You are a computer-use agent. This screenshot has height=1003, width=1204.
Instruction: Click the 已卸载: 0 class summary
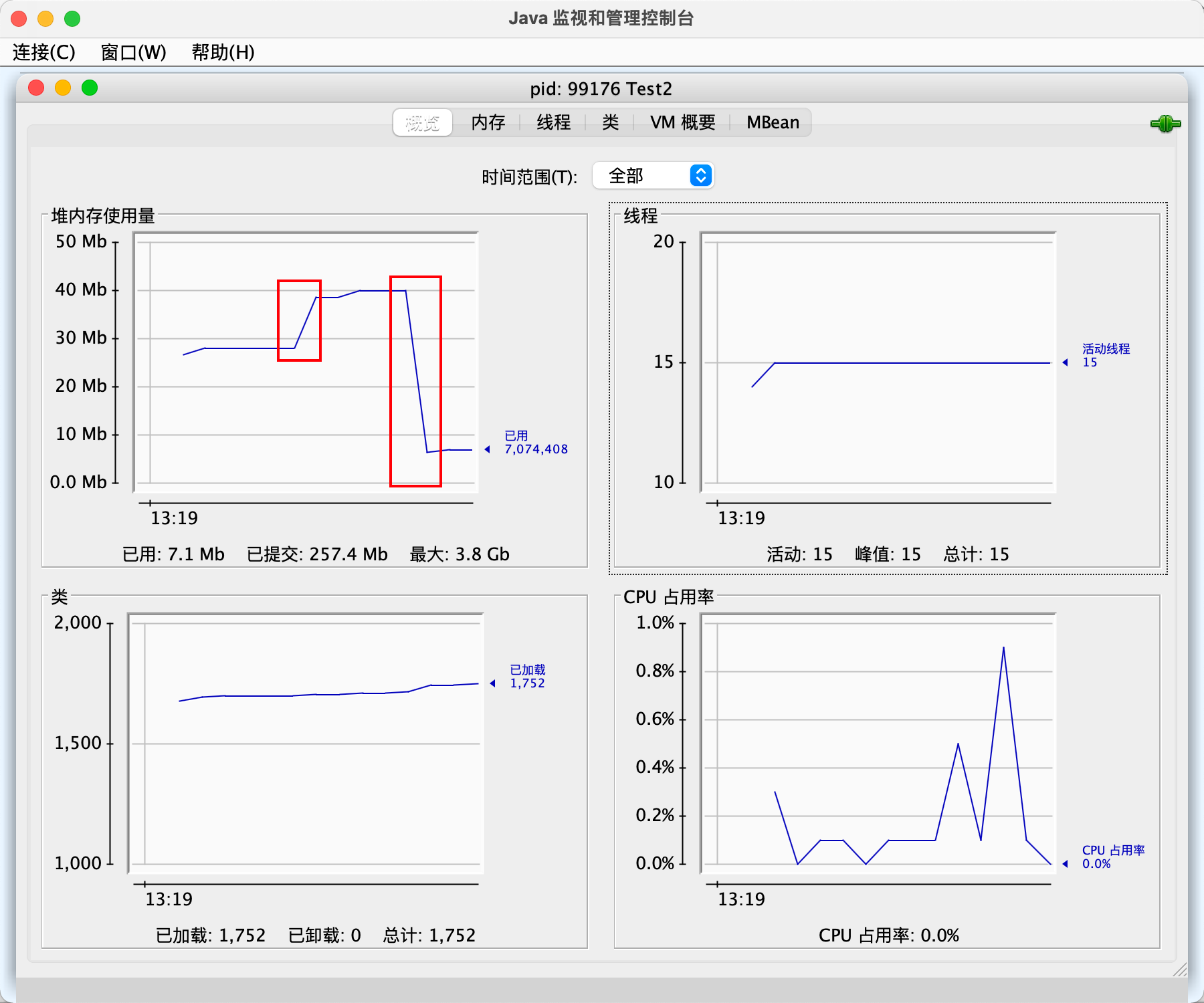point(324,935)
